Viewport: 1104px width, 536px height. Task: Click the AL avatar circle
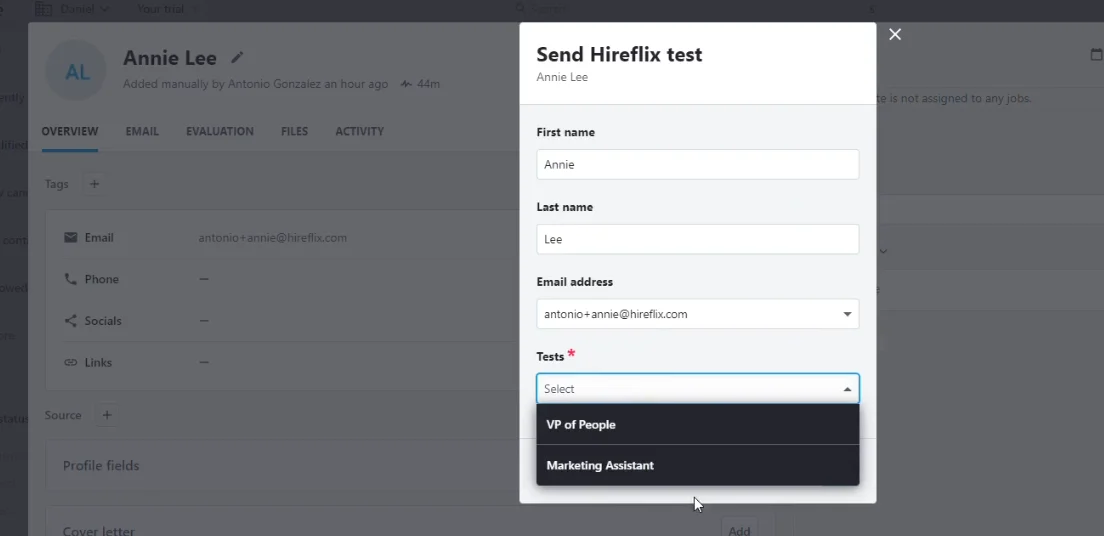click(x=76, y=70)
